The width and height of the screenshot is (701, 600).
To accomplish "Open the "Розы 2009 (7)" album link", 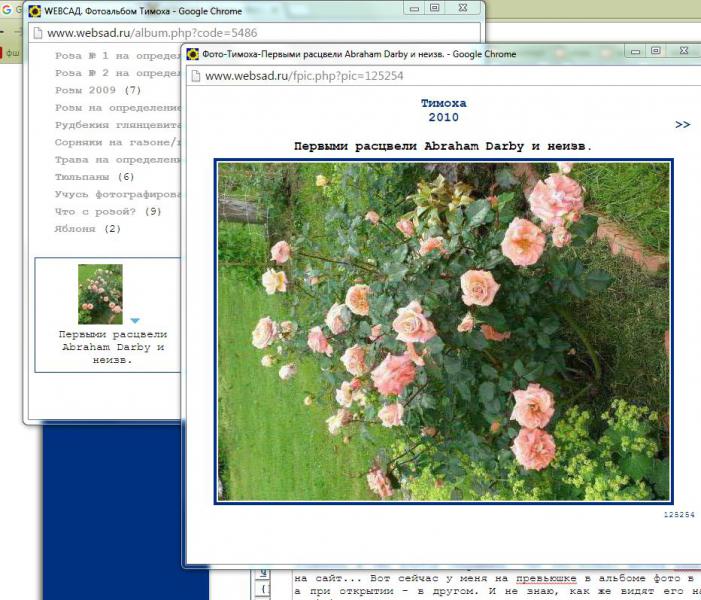I will [x=98, y=90].
